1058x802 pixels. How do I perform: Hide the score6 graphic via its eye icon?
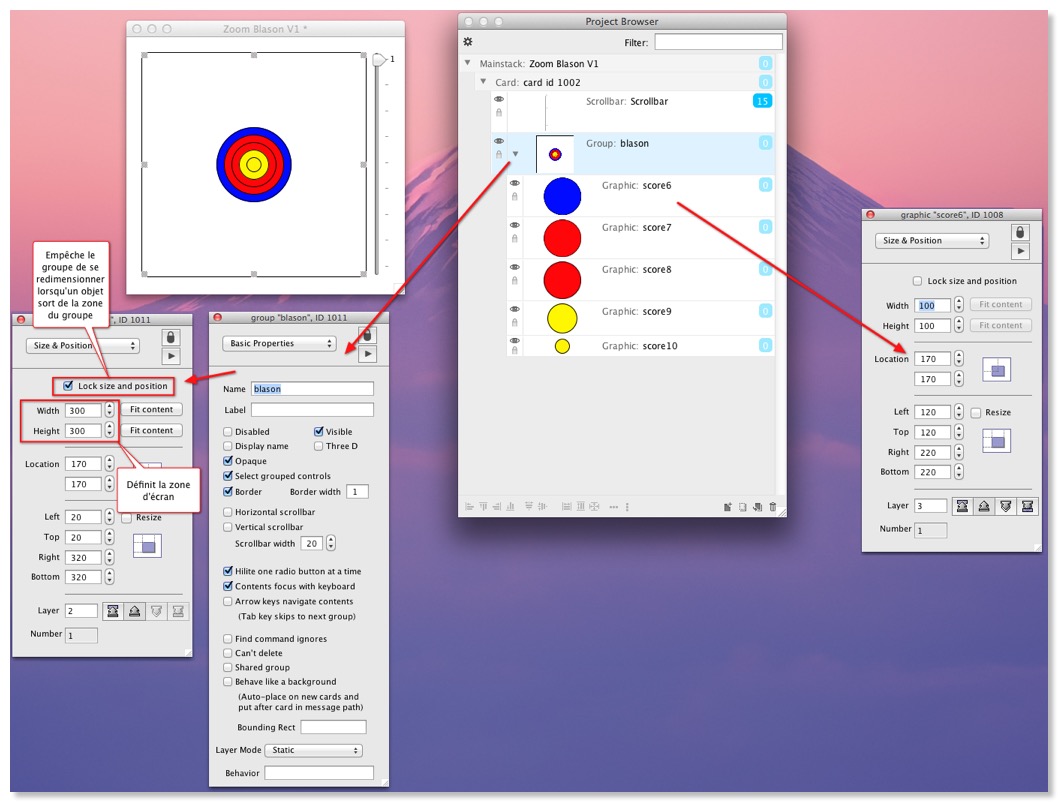(515, 183)
